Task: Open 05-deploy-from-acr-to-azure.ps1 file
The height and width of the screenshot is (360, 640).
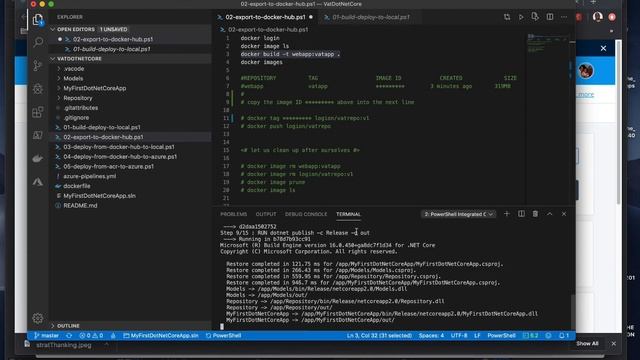Action: [x=109, y=167]
